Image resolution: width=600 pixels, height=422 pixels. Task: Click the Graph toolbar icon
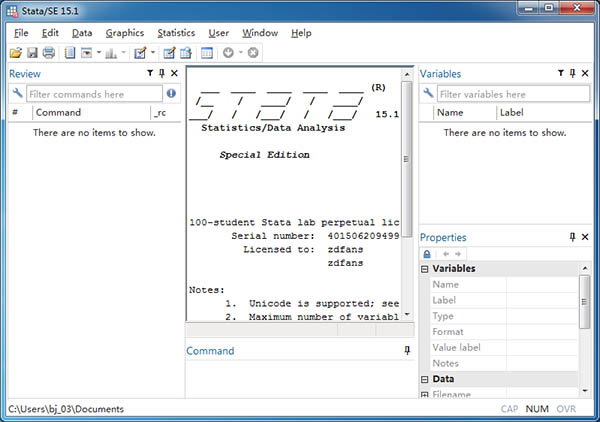click(x=111, y=52)
